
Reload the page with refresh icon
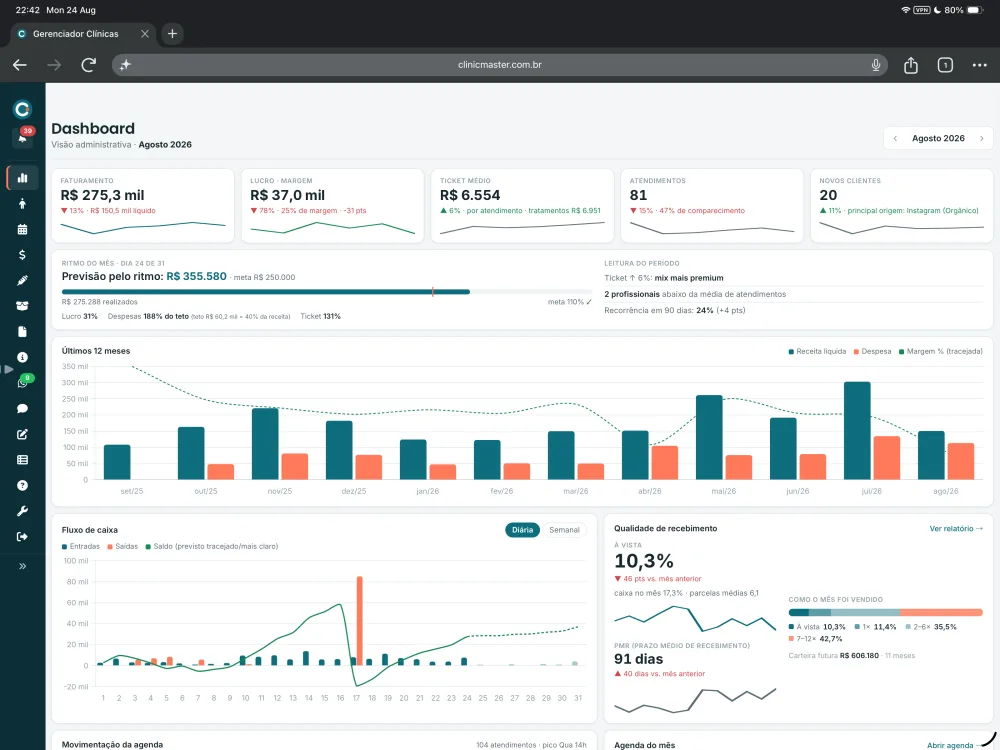click(x=89, y=64)
